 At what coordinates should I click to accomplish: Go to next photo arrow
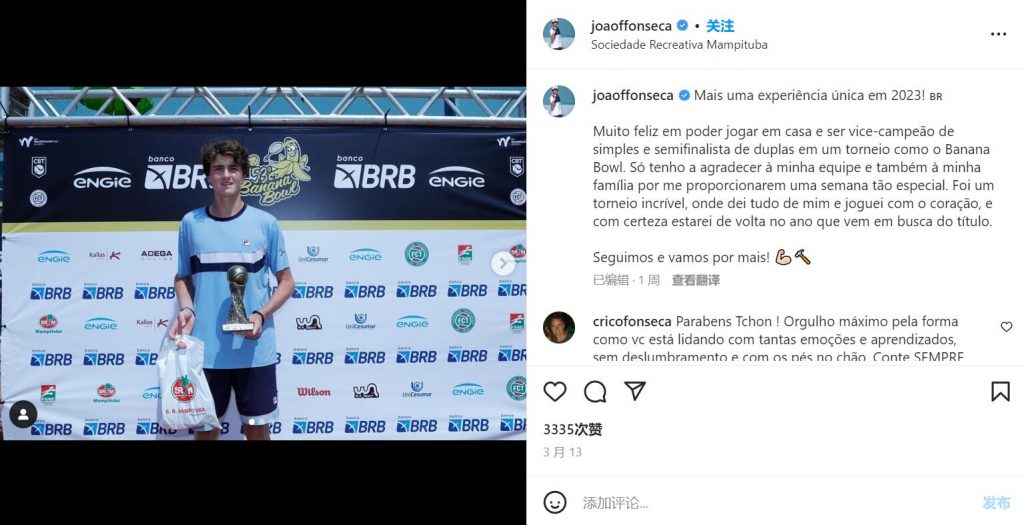[503, 263]
